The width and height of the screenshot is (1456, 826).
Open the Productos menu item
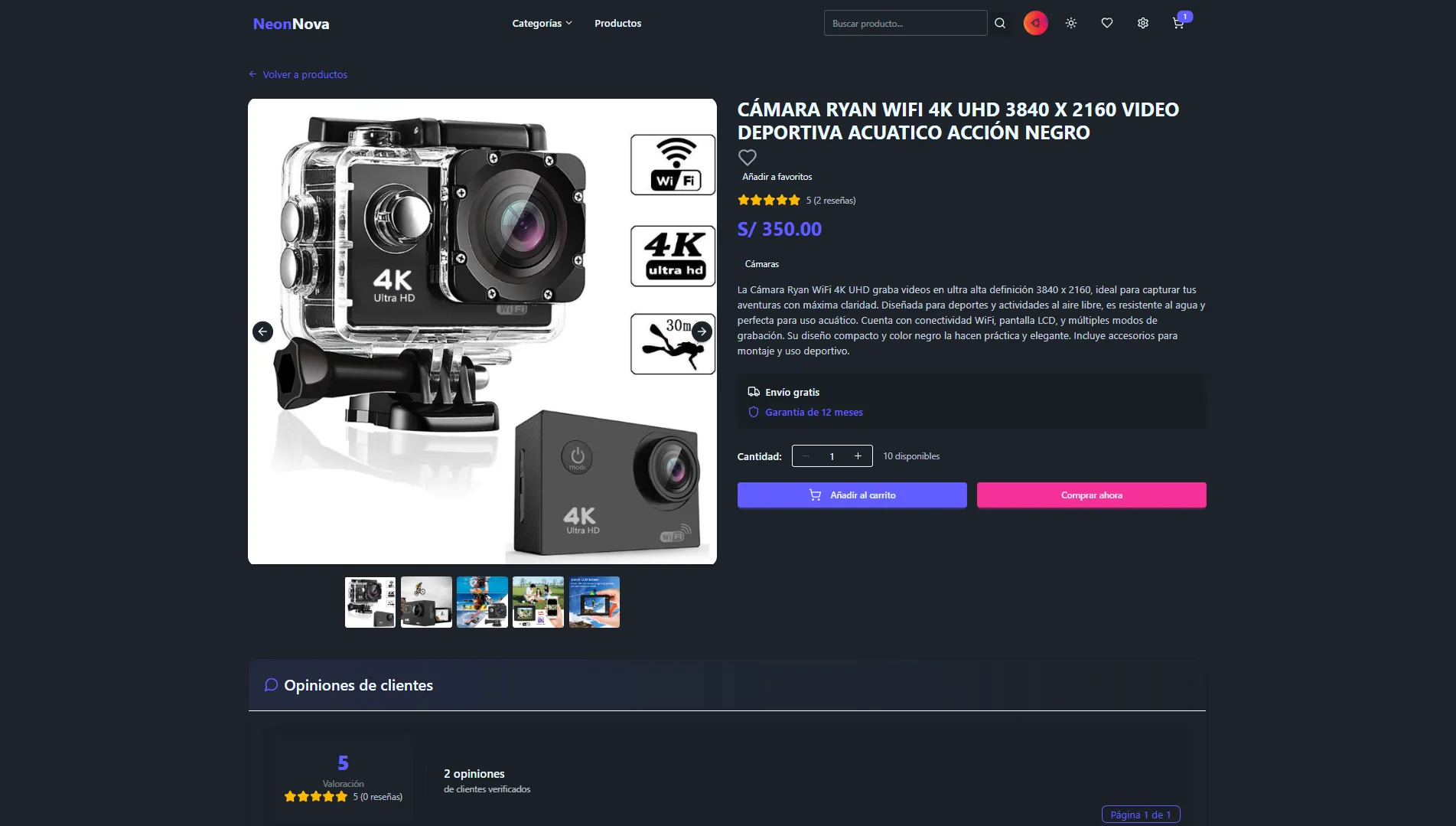617,23
